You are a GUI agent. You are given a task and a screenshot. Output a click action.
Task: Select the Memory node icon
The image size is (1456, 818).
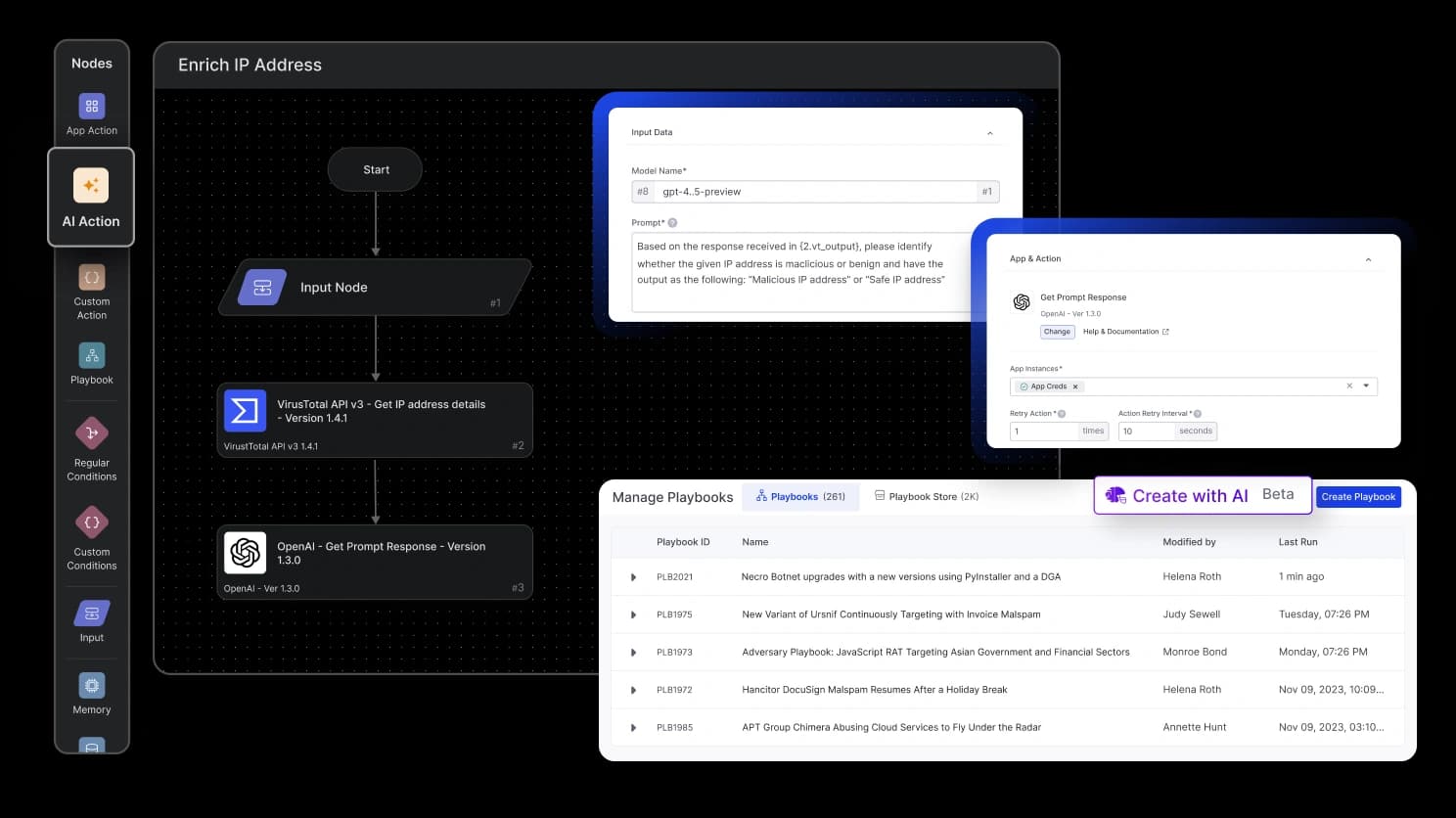tap(92, 686)
